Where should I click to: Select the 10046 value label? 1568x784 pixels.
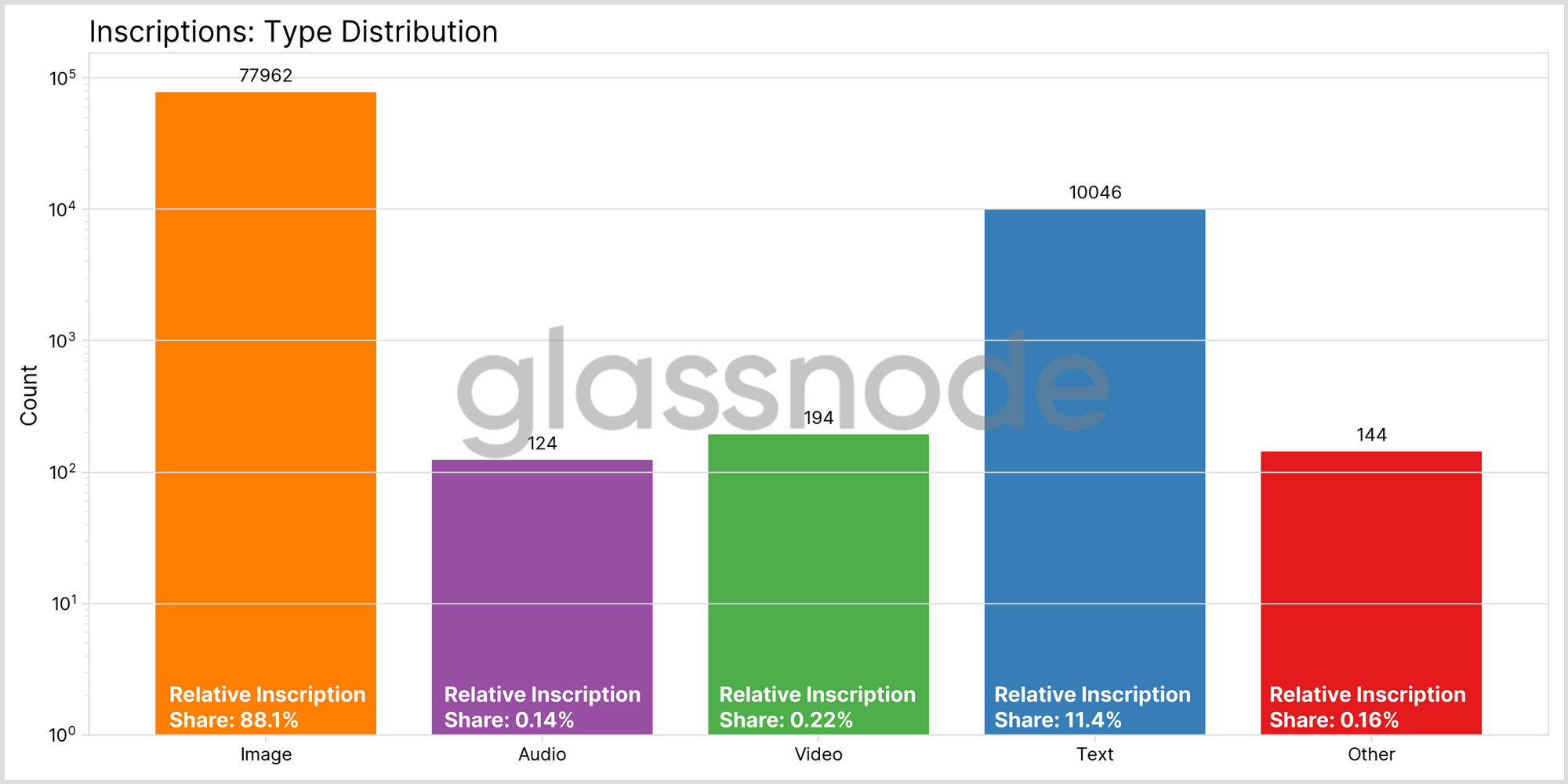pos(1095,192)
